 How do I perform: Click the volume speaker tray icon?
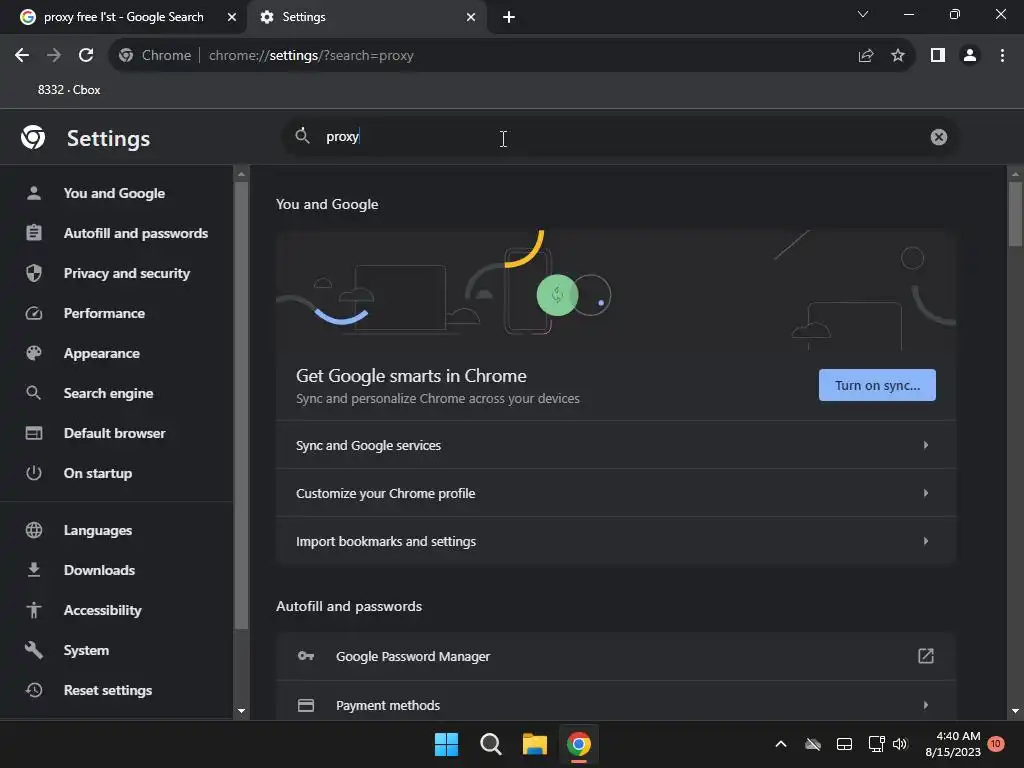click(900, 744)
